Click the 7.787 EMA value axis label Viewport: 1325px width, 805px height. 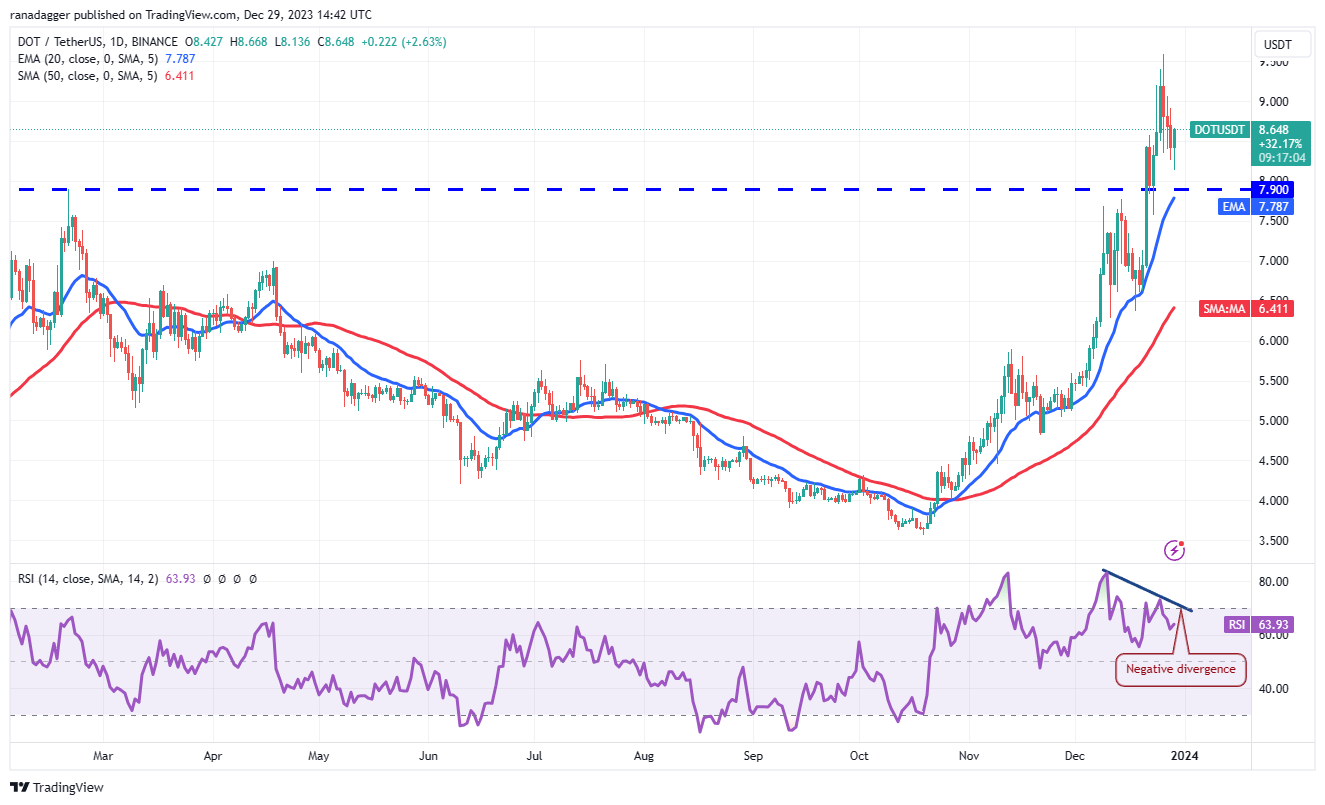click(x=1275, y=207)
